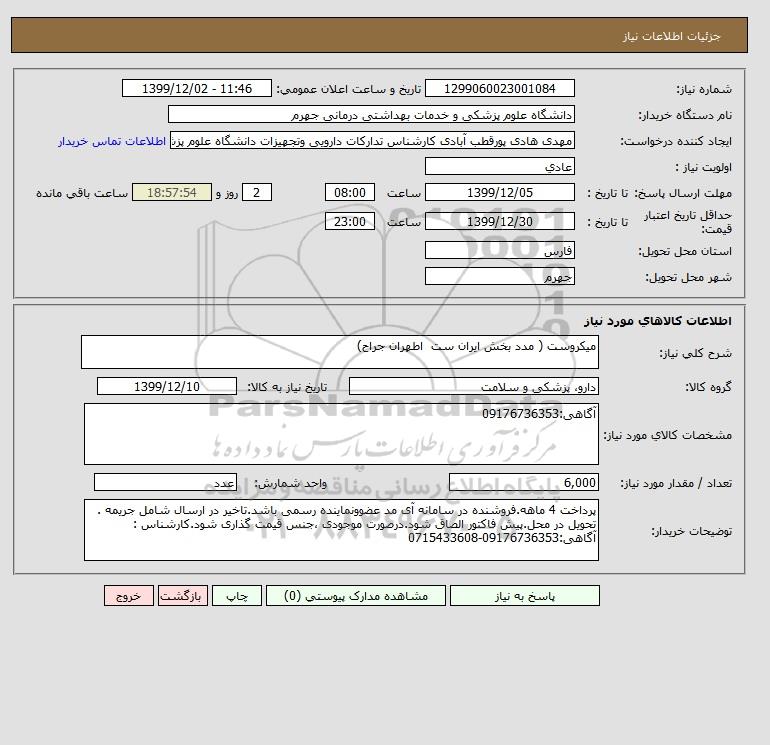Click the priority field showing عادي
Viewport: 770px width, 745px height.
499,166
